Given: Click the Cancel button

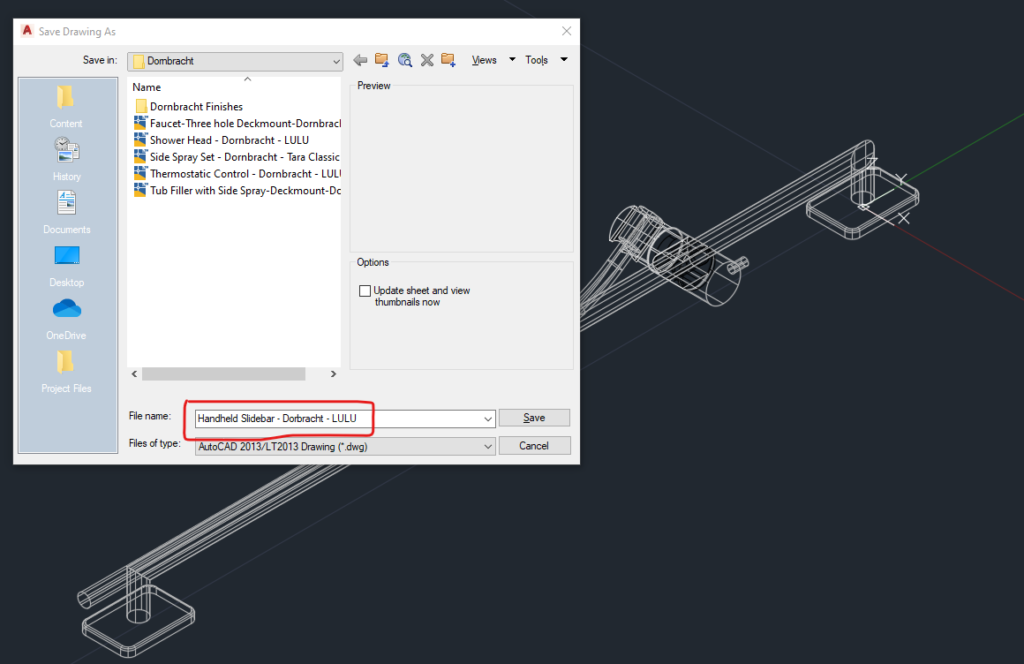Looking at the screenshot, I should click(534, 446).
